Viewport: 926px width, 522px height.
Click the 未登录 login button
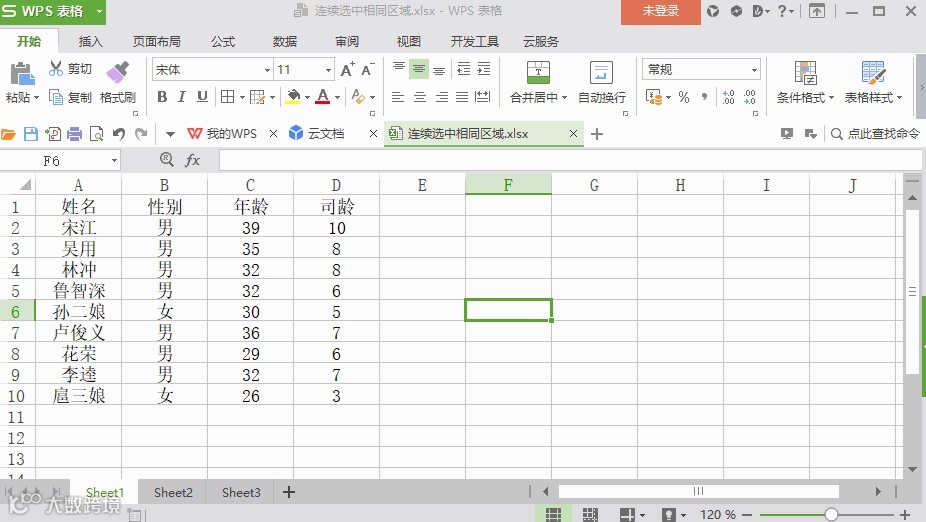point(661,11)
